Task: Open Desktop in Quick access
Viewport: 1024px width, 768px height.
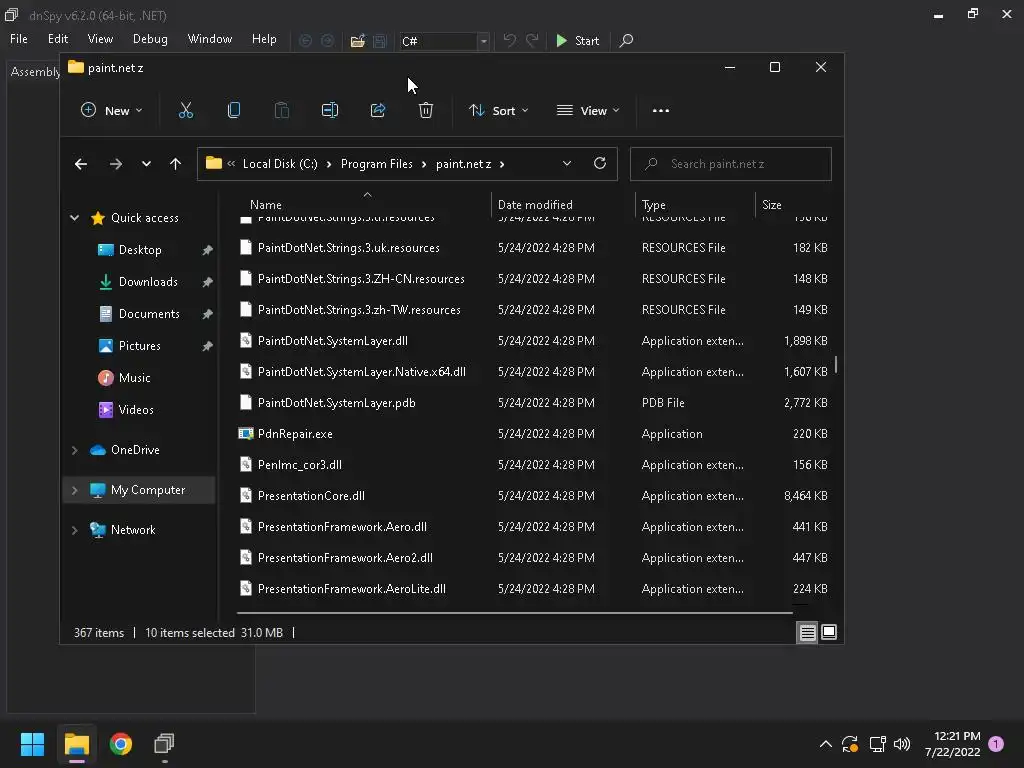Action: [140, 250]
